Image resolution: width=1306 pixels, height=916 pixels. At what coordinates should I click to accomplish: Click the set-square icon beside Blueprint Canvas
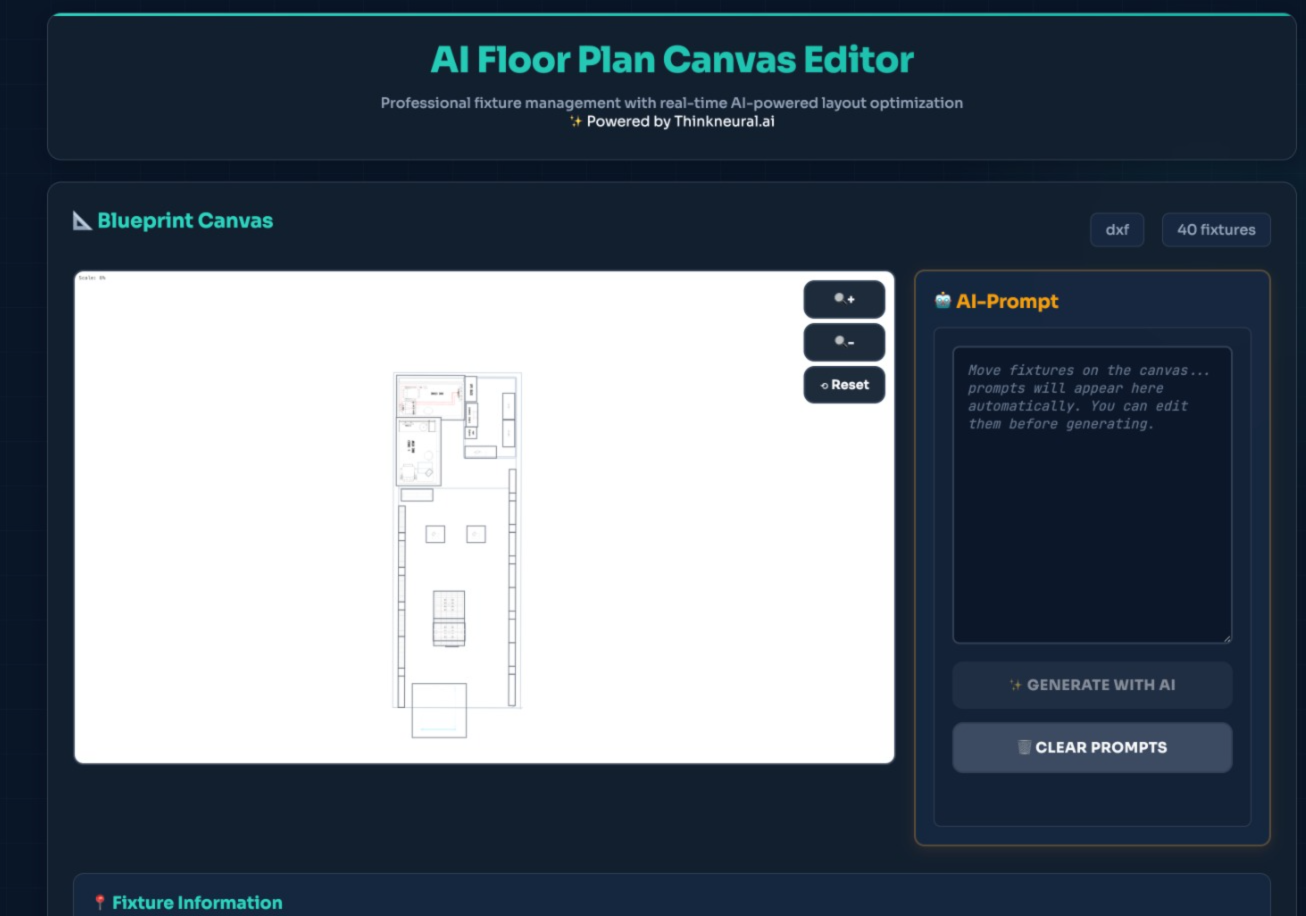coord(82,219)
